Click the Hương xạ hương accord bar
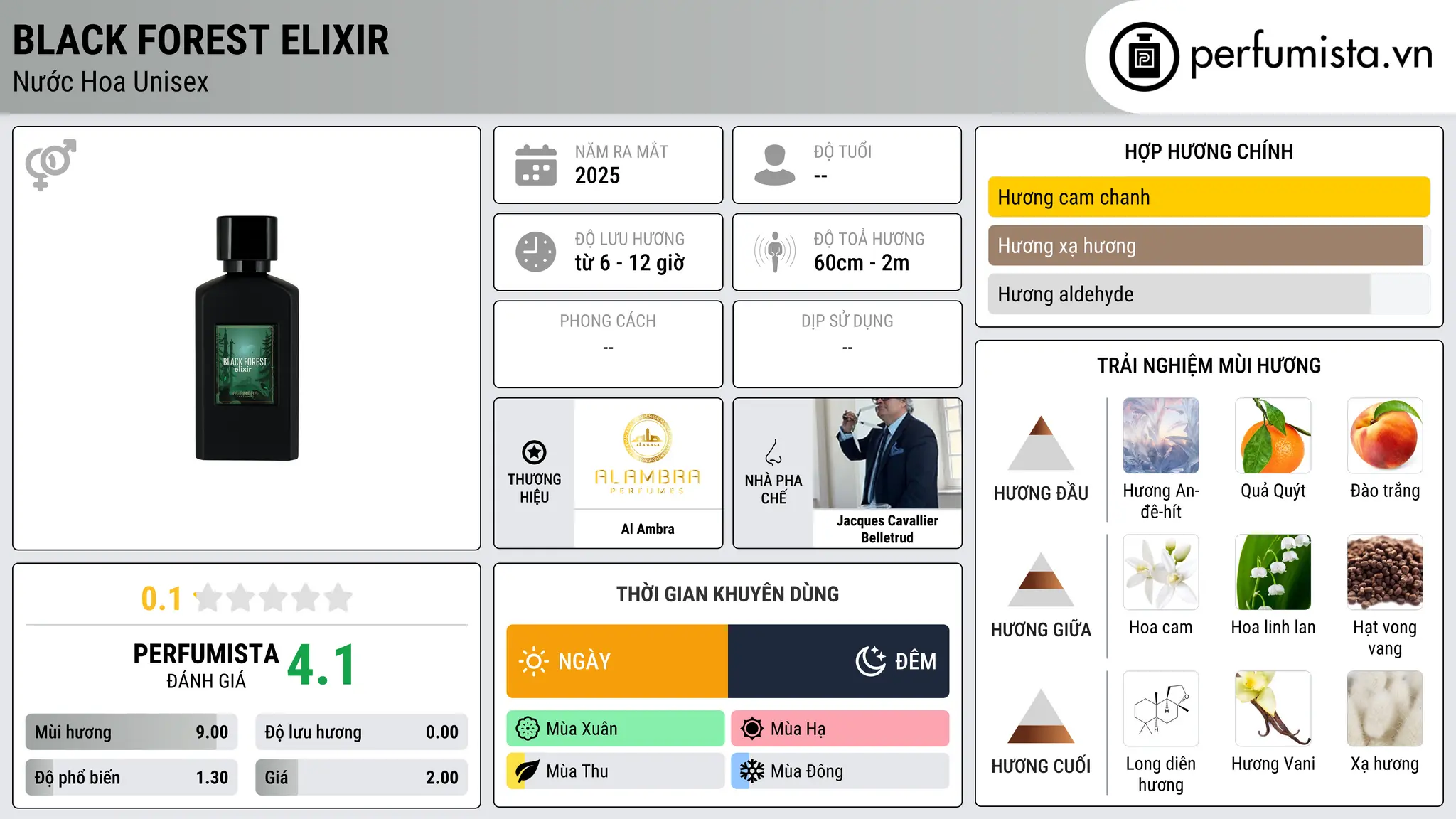The width and height of the screenshot is (1456, 819). point(1209,245)
